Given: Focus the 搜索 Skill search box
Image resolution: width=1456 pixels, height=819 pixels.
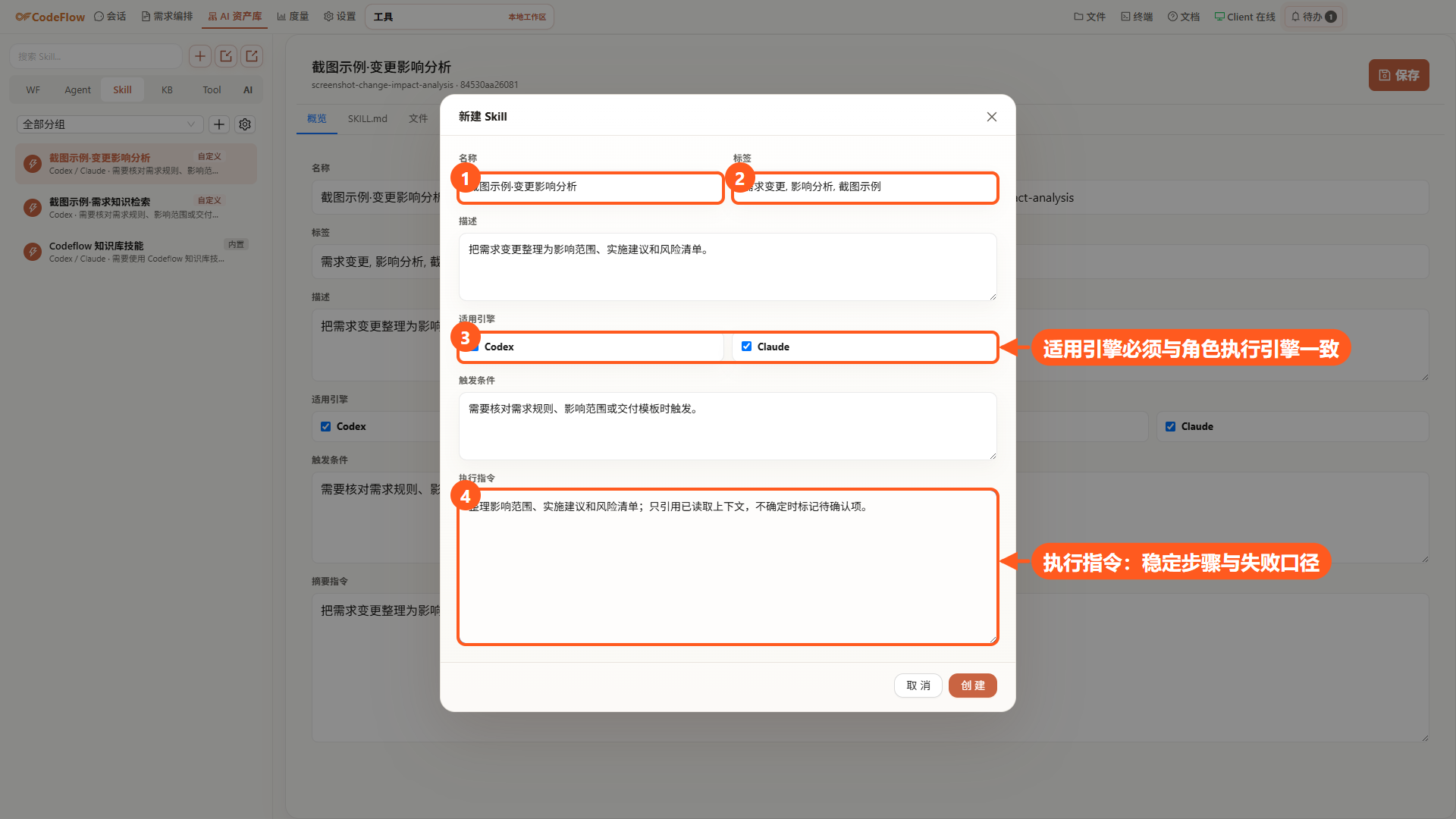Looking at the screenshot, I should coord(96,56).
